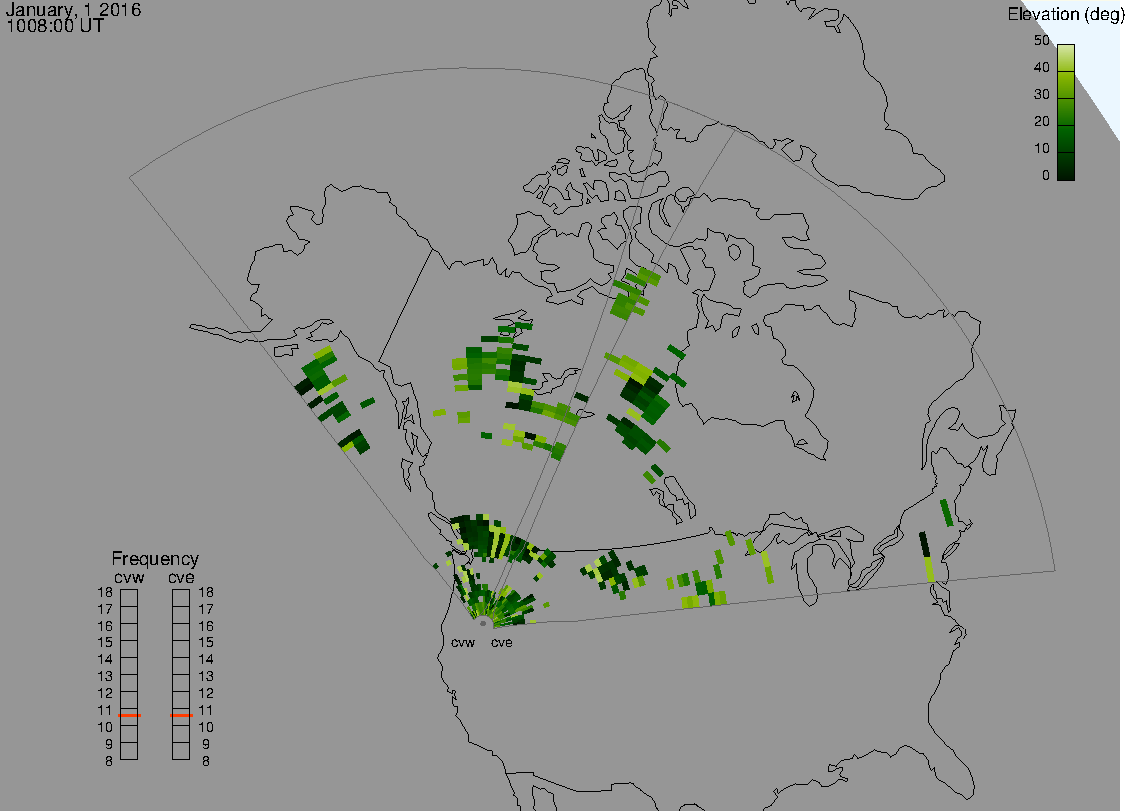
Task: Click the cvw heading above frequency bar
Action: coord(129,578)
